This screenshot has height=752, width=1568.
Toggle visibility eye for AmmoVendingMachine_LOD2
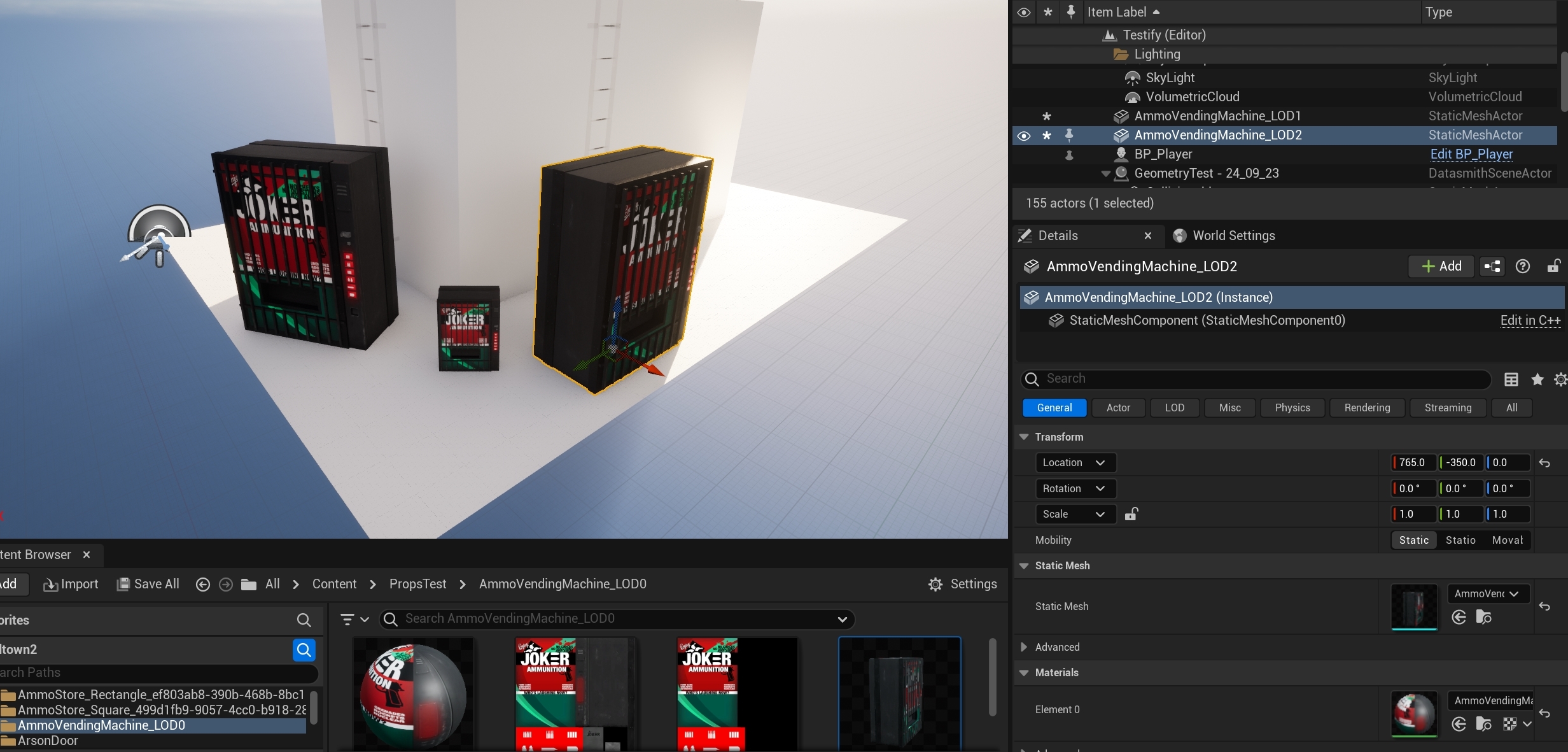[1023, 136]
